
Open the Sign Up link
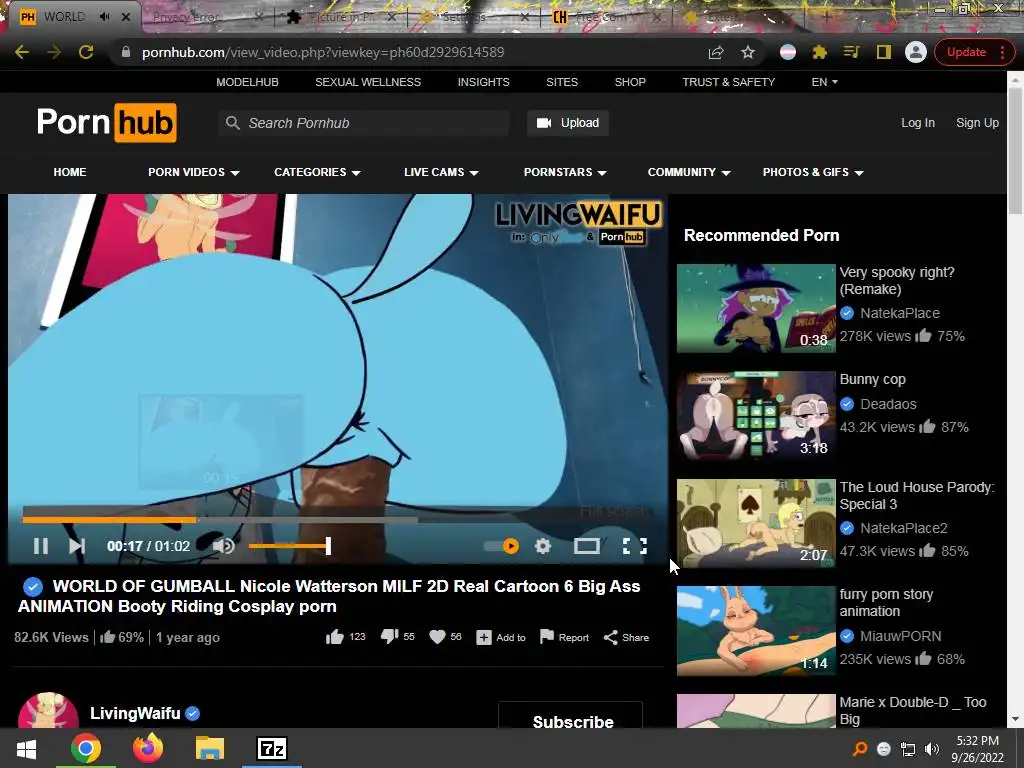(x=977, y=123)
